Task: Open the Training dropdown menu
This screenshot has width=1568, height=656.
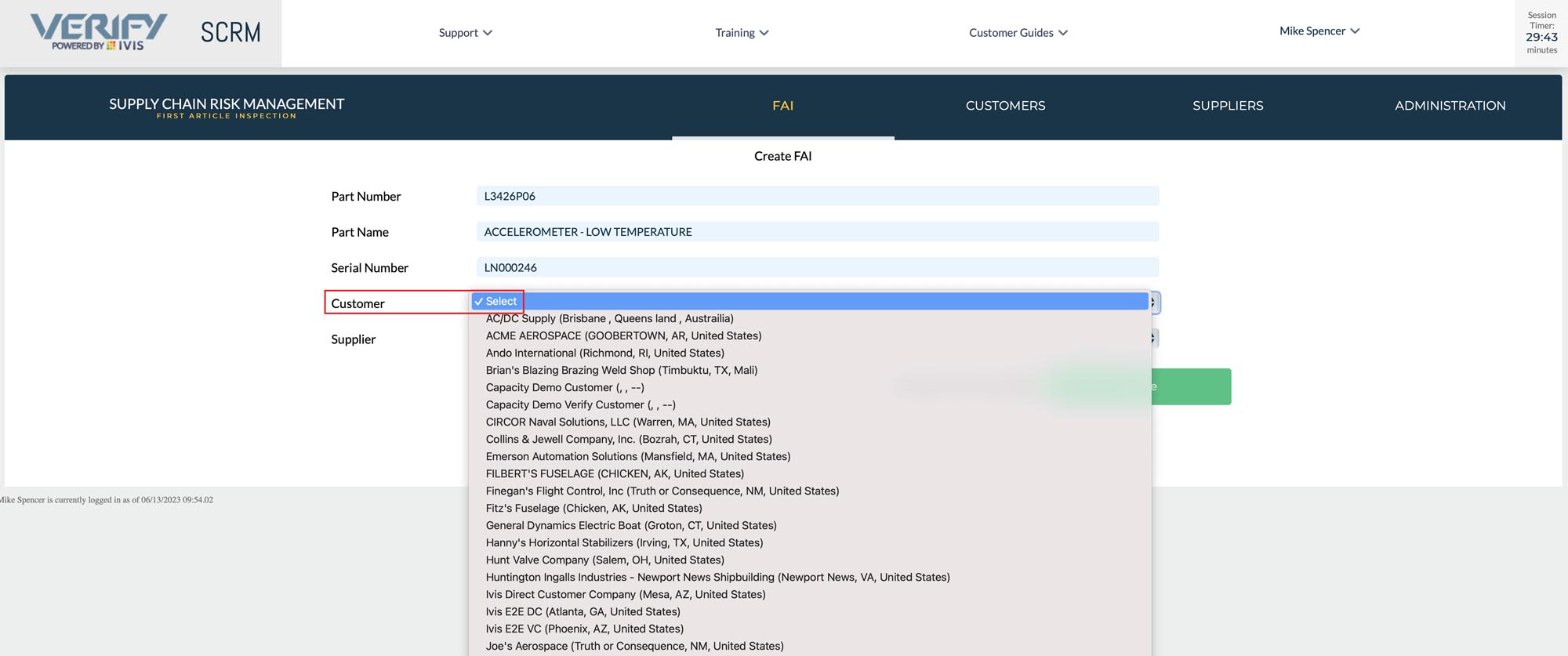Action: pyautogui.click(x=742, y=33)
